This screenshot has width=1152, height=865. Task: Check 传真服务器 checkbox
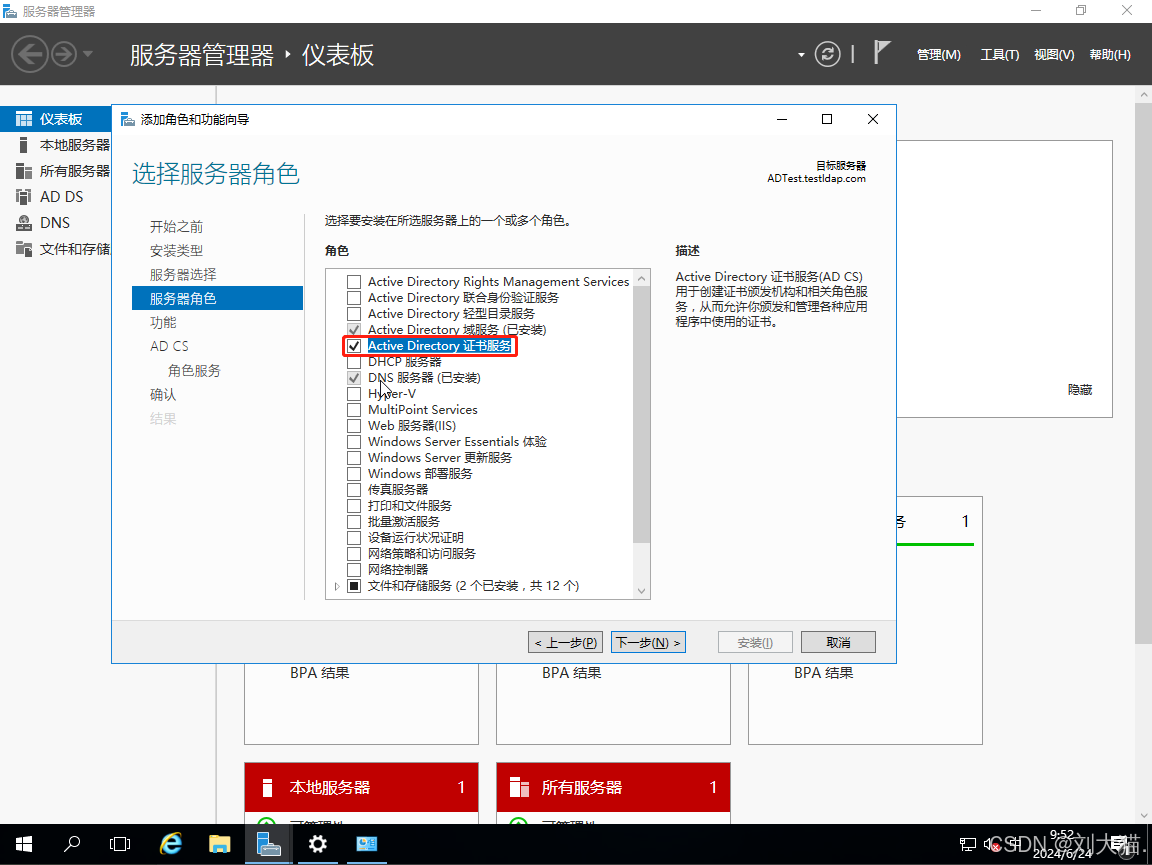click(x=354, y=489)
